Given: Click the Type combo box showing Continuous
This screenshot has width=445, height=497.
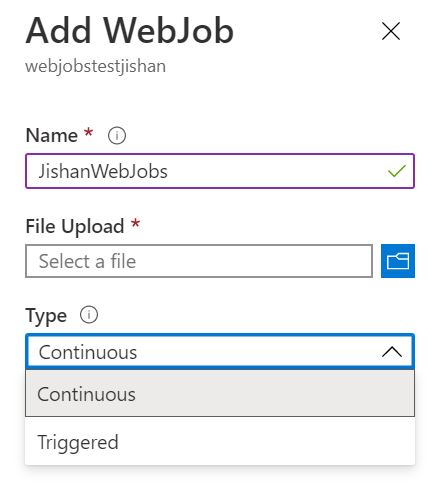Looking at the screenshot, I should [x=220, y=352].
